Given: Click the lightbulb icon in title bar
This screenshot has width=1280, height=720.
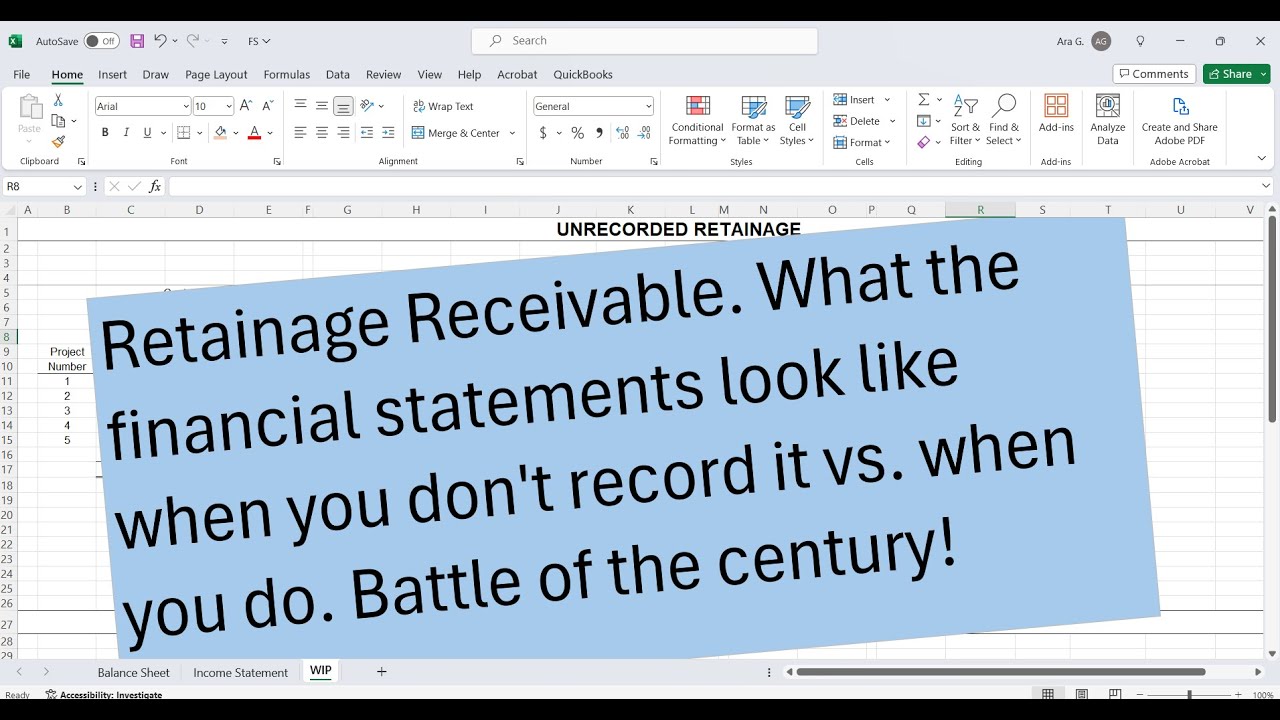Looking at the screenshot, I should pyautogui.click(x=1141, y=41).
